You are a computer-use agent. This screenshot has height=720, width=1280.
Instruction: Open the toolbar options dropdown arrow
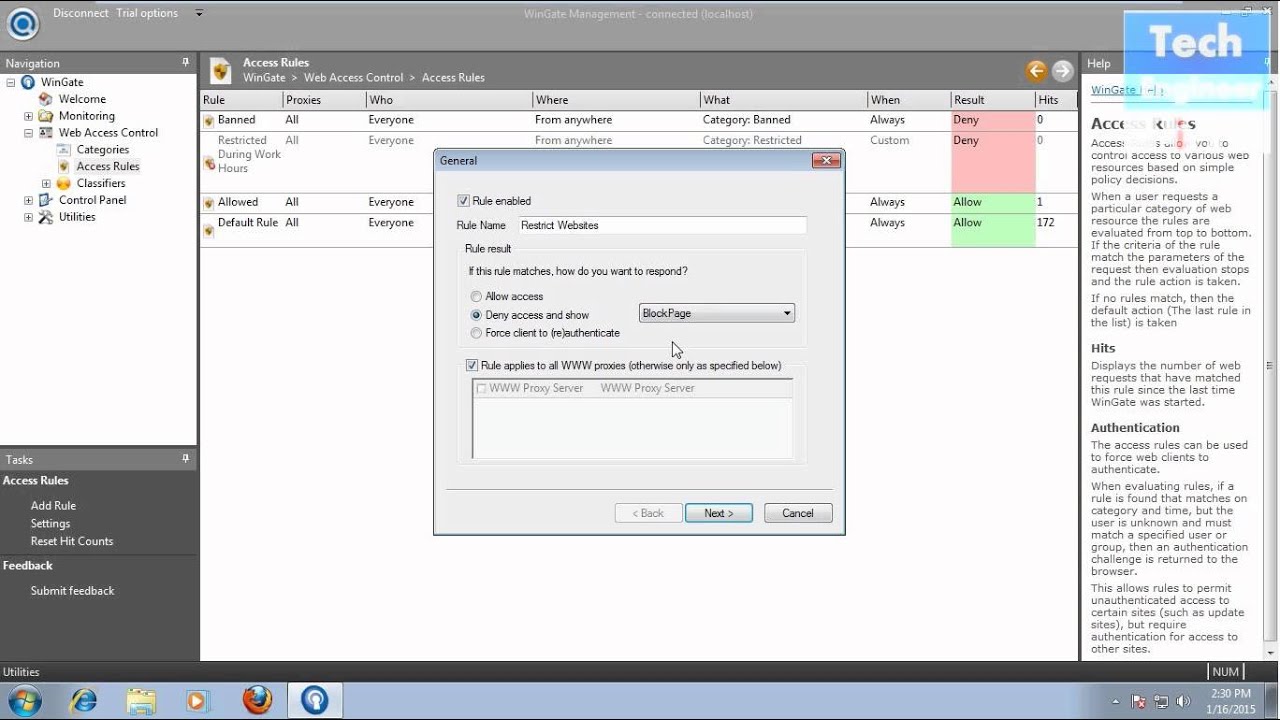(x=199, y=13)
